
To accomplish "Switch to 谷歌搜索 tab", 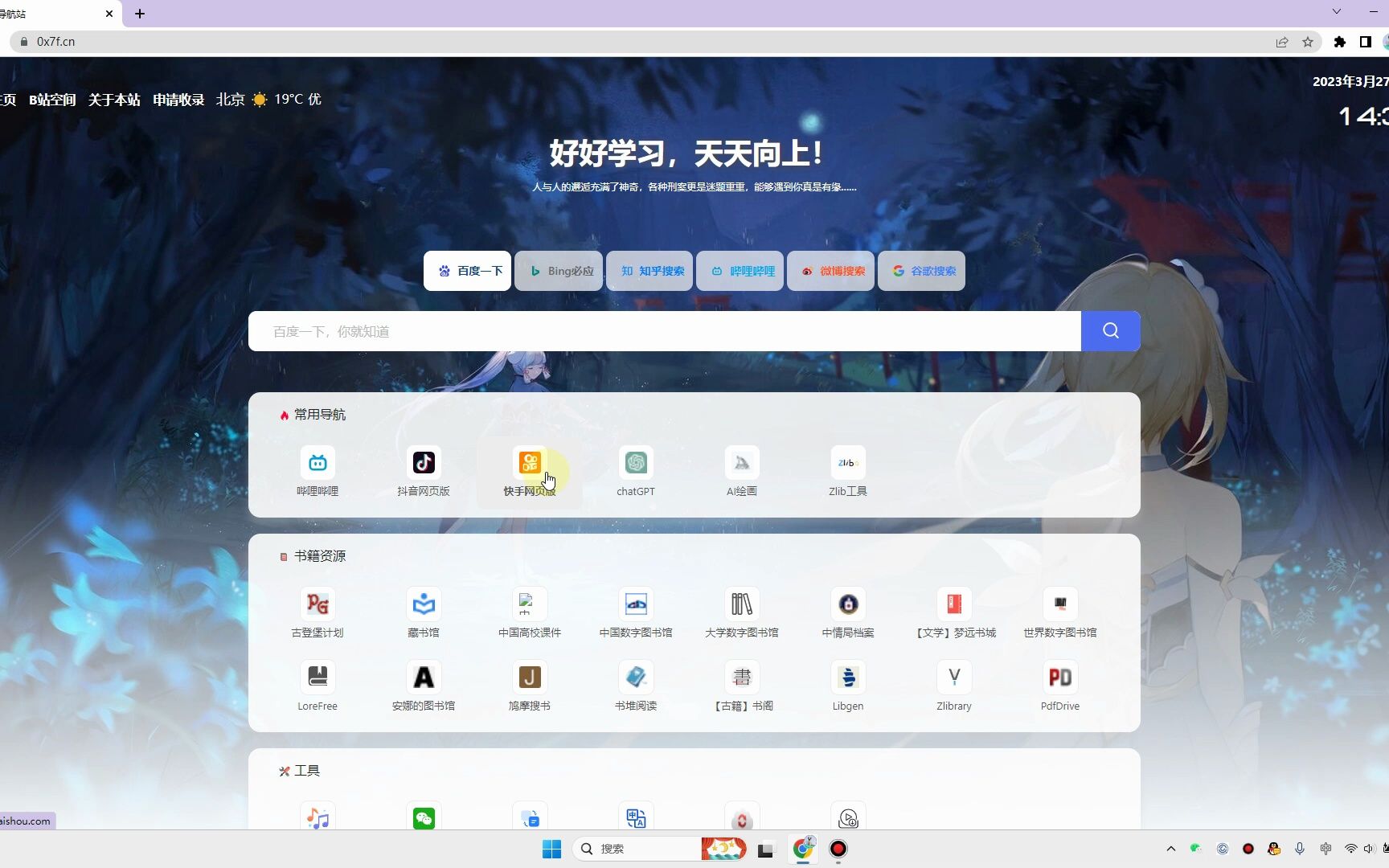I will point(922,271).
